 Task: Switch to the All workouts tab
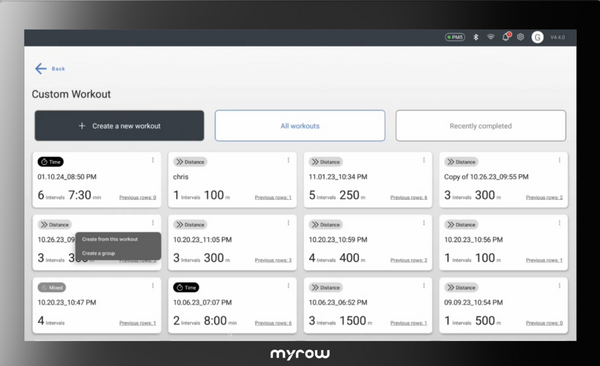tap(300, 126)
